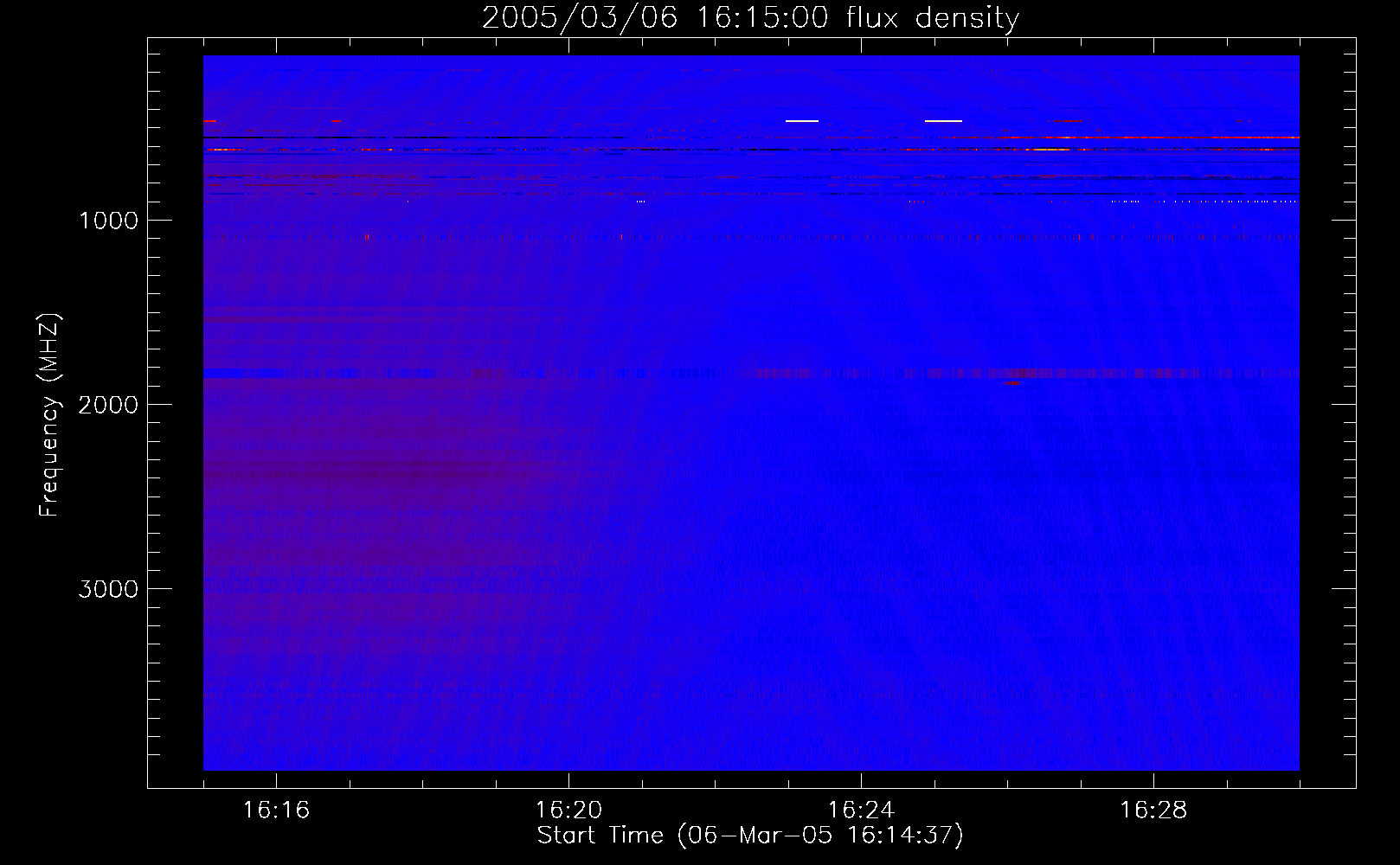Click the 16:16 time tick label
The image size is (1400, 865).
(276, 810)
